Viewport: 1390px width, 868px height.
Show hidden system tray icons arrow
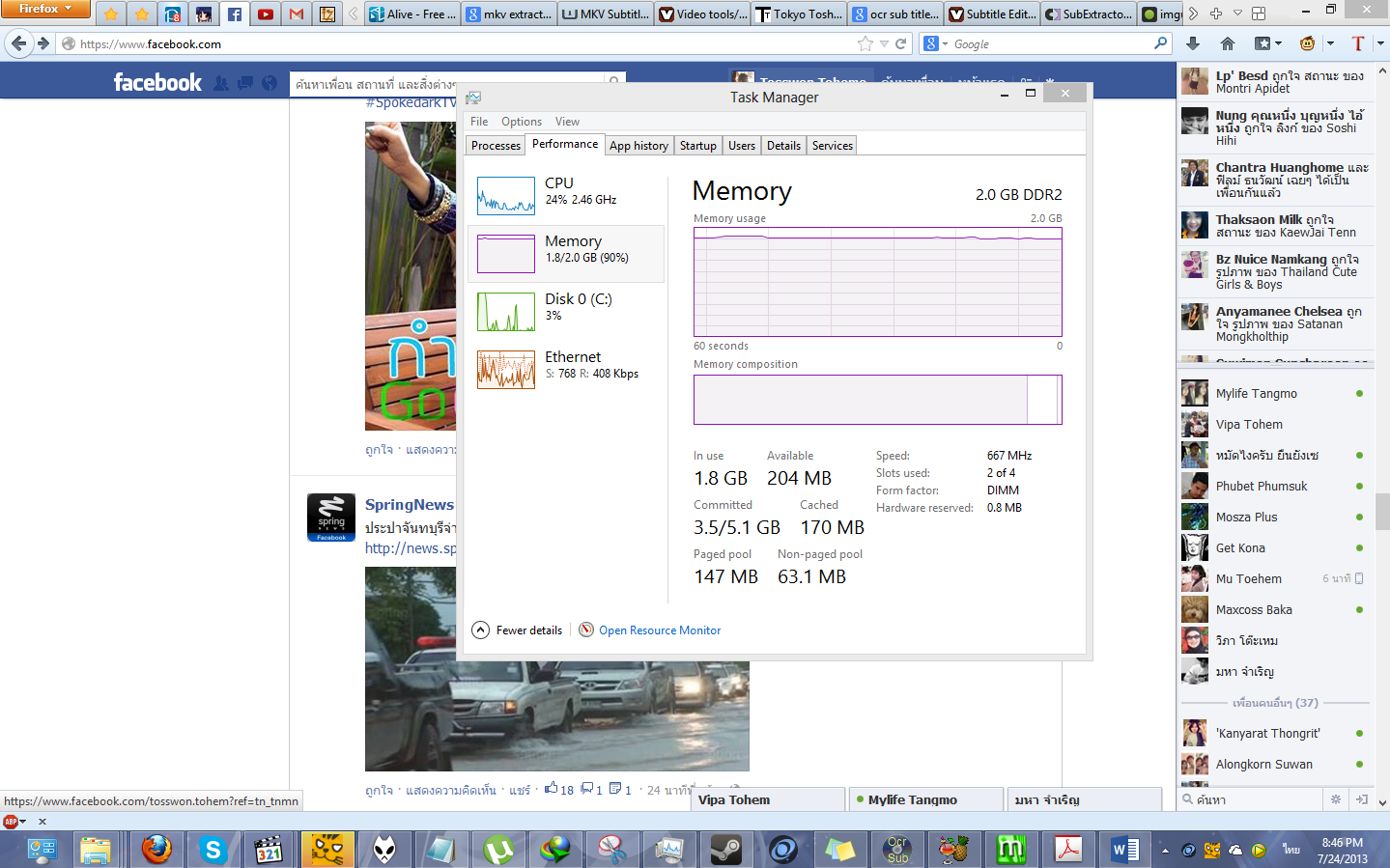coord(1165,851)
